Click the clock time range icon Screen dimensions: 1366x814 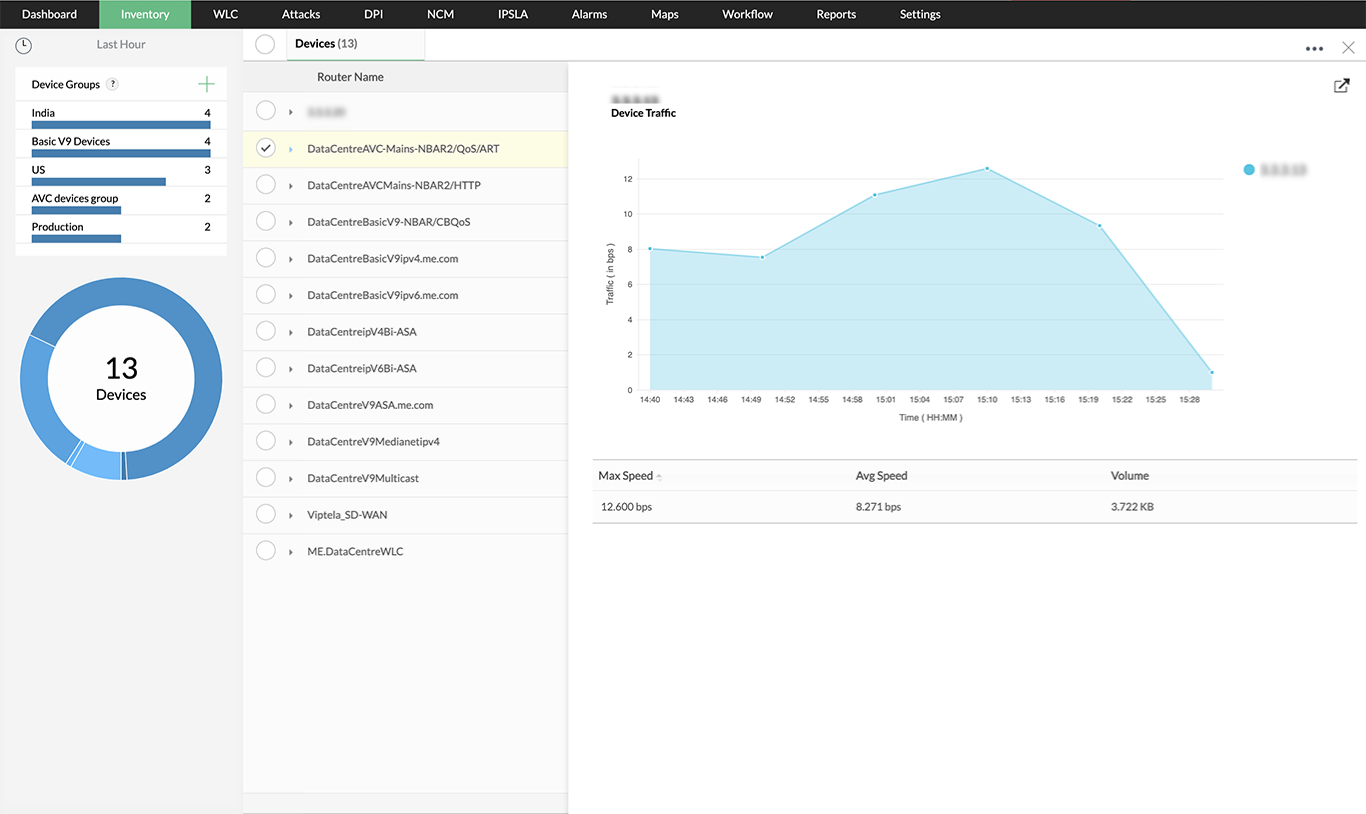click(24, 45)
